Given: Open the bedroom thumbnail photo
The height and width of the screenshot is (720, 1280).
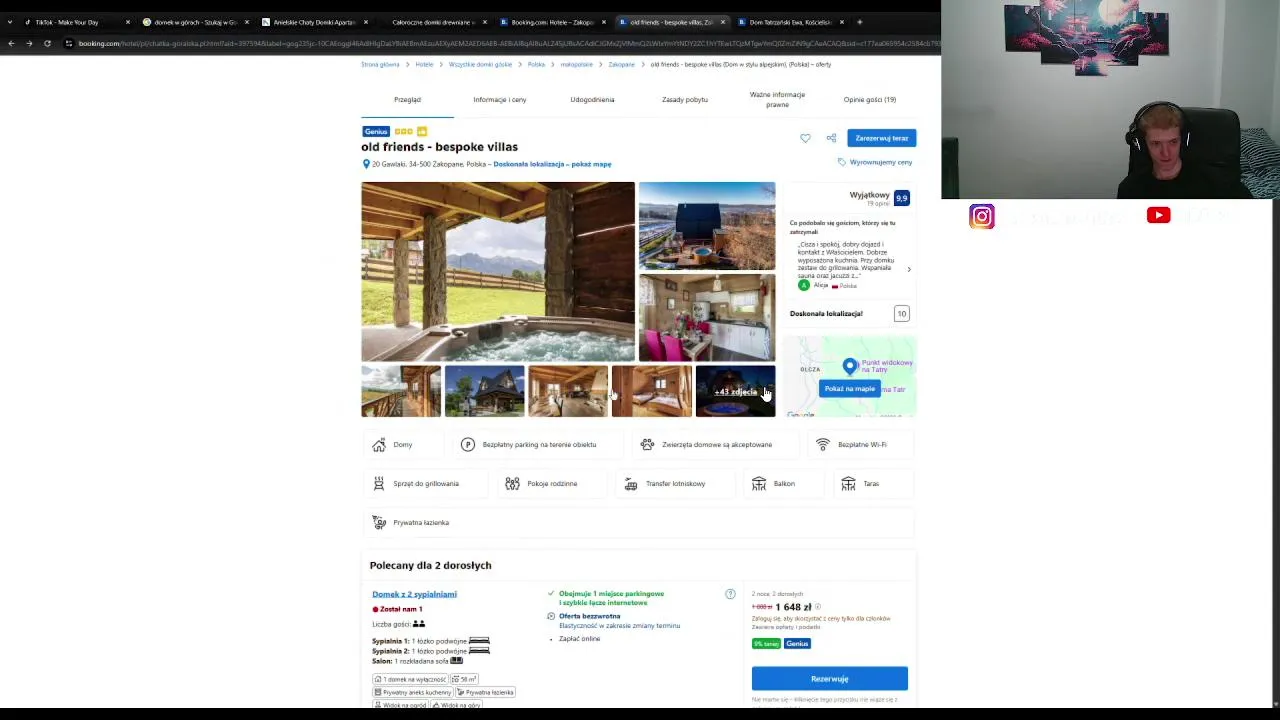Looking at the screenshot, I should pyautogui.click(x=652, y=391).
